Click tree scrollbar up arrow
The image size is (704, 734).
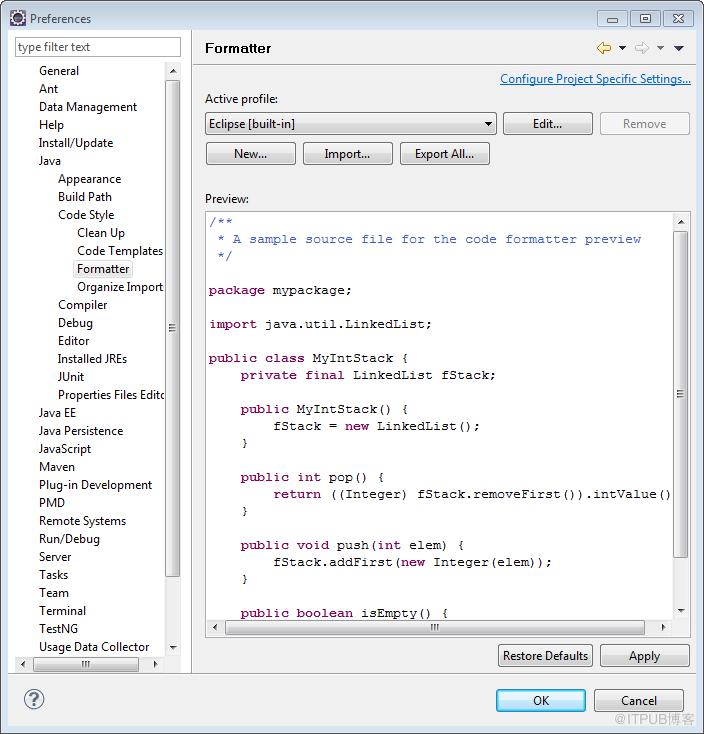(173, 71)
